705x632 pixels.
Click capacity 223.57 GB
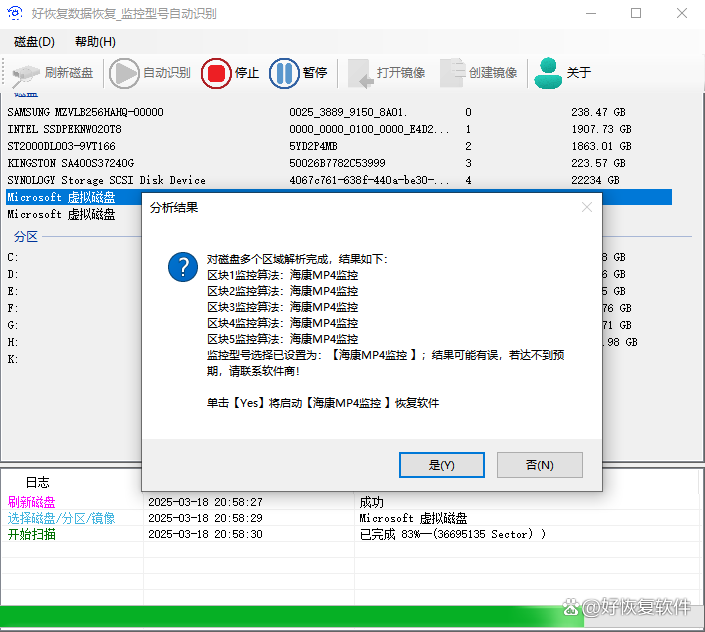(x=598, y=163)
